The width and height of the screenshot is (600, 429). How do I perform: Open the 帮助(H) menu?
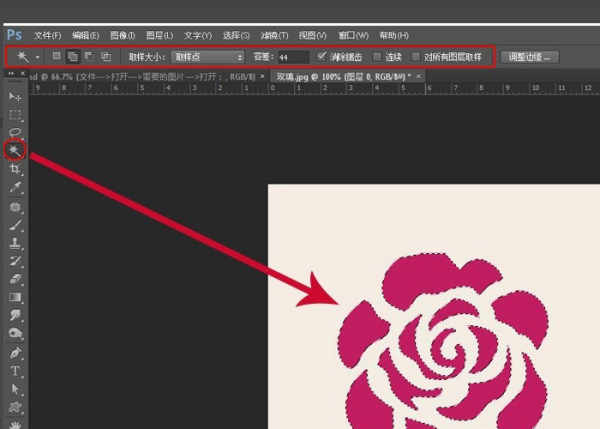(394, 36)
